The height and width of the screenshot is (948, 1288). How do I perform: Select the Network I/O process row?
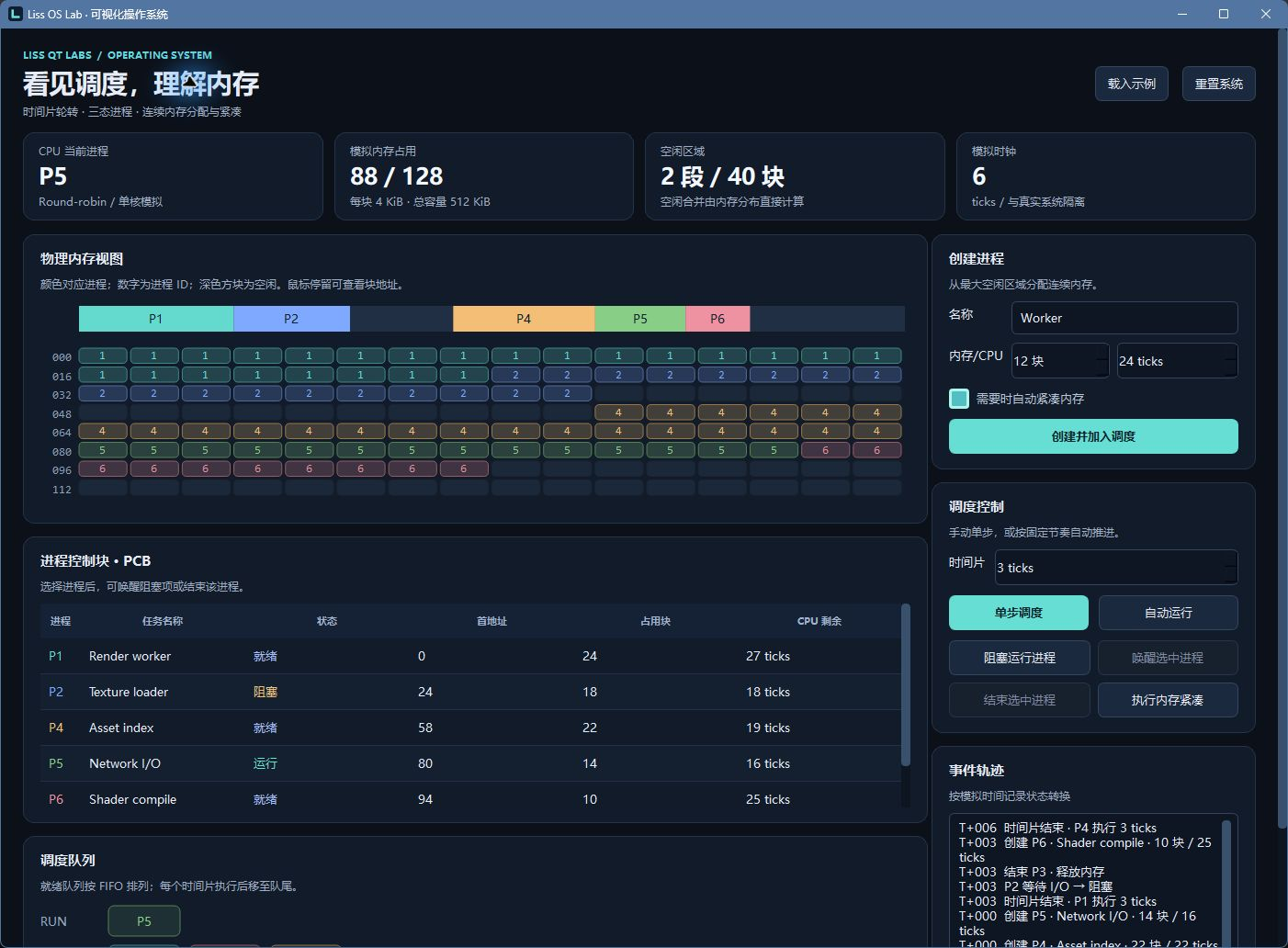tap(469, 763)
